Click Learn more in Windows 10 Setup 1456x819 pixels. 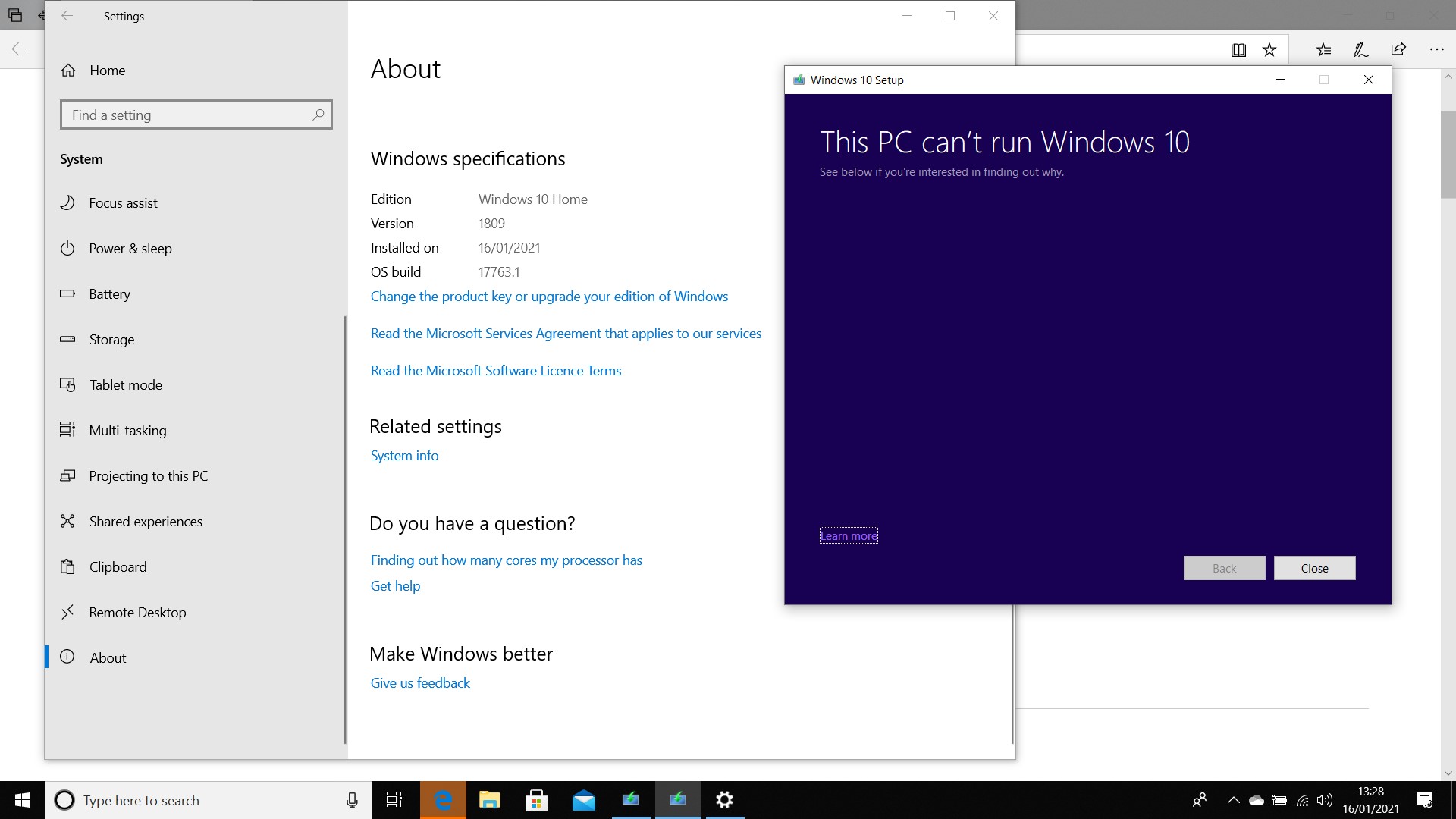[x=849, y=536]
